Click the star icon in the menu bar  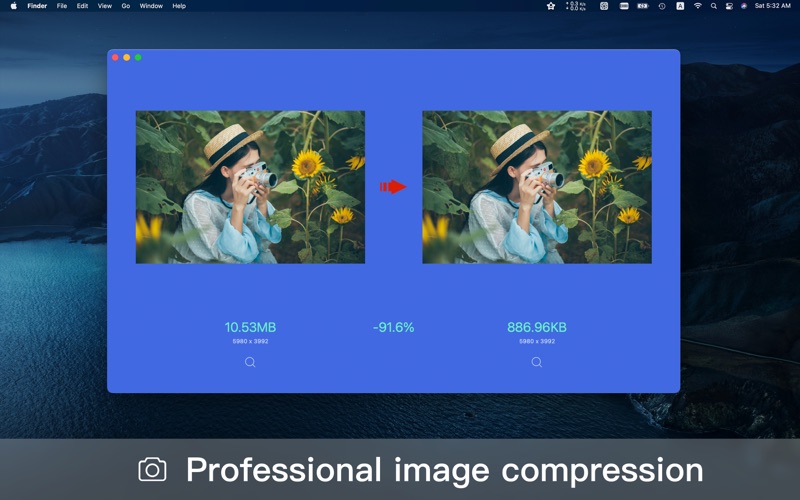click(x=551, y=6)
